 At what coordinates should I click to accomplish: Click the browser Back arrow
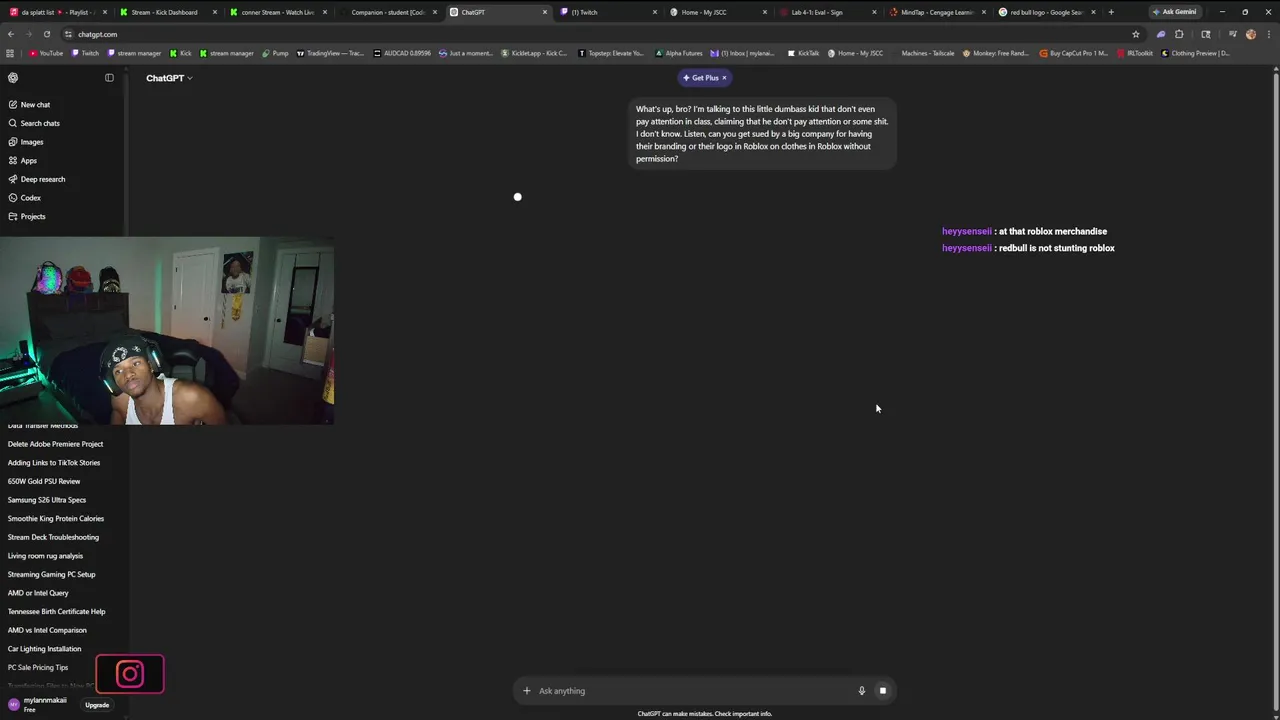pos(10,34)
